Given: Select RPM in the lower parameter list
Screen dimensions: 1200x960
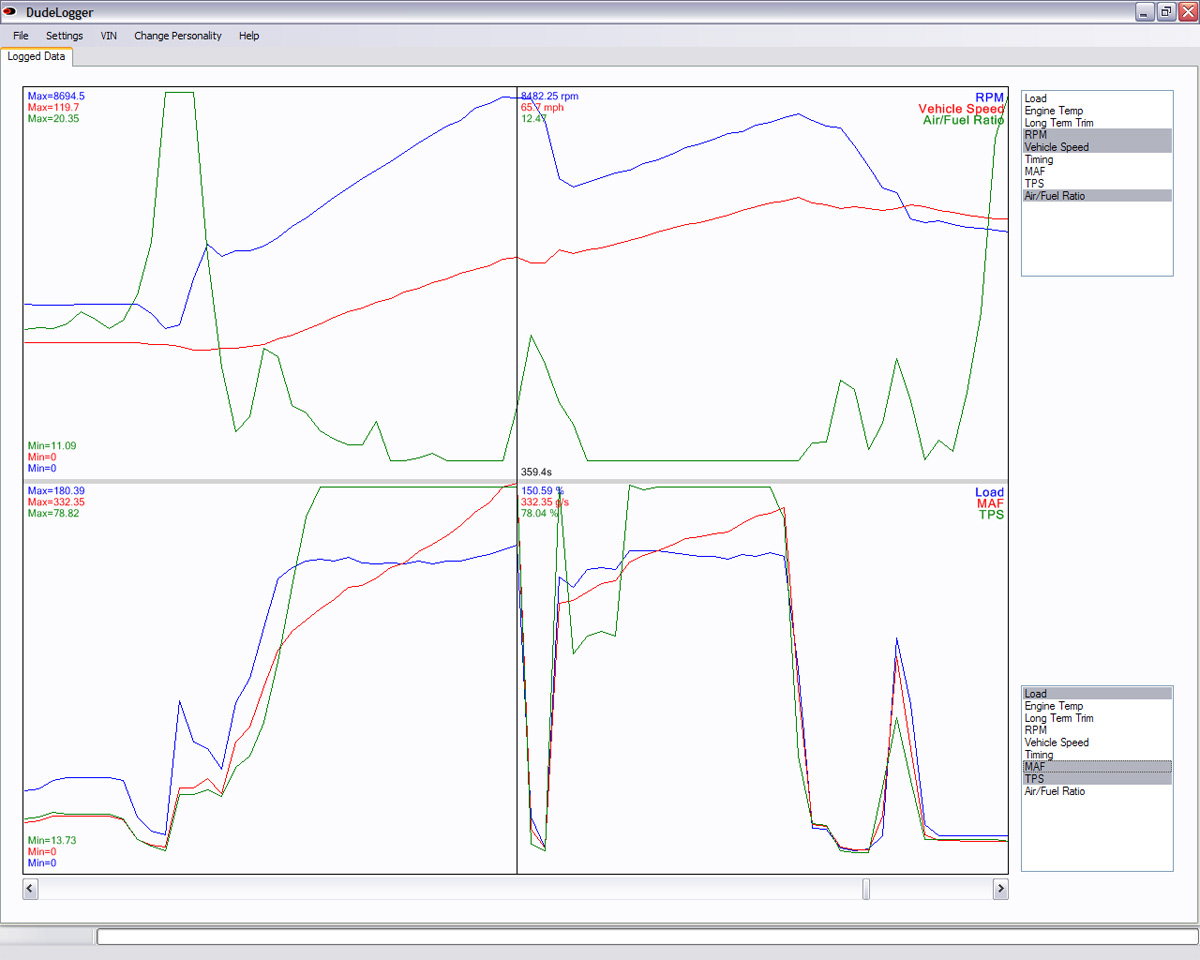Looking at the screenshot, I should 1097,730.
